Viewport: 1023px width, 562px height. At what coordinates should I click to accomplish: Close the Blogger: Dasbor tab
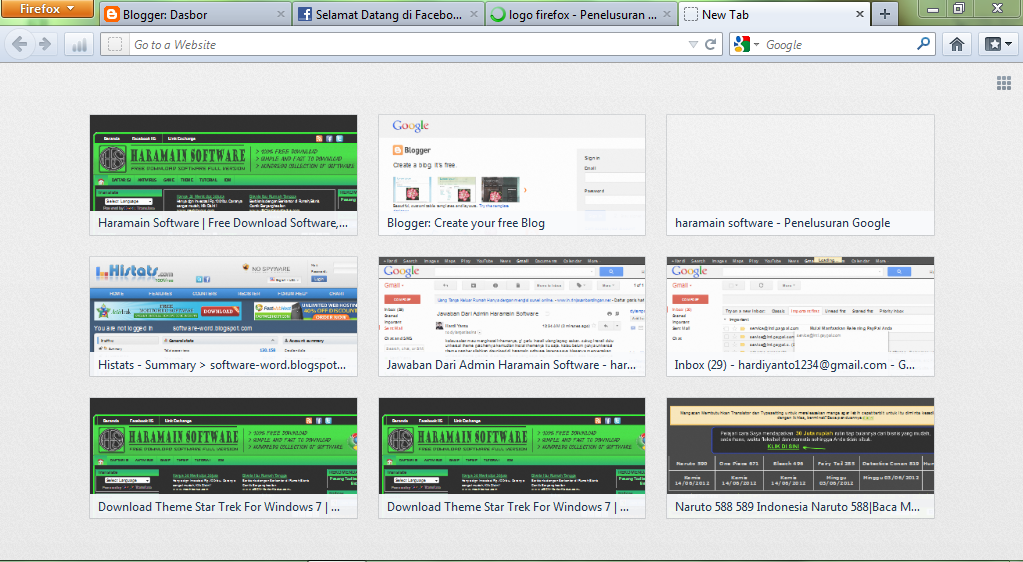(x=281, y=14)
